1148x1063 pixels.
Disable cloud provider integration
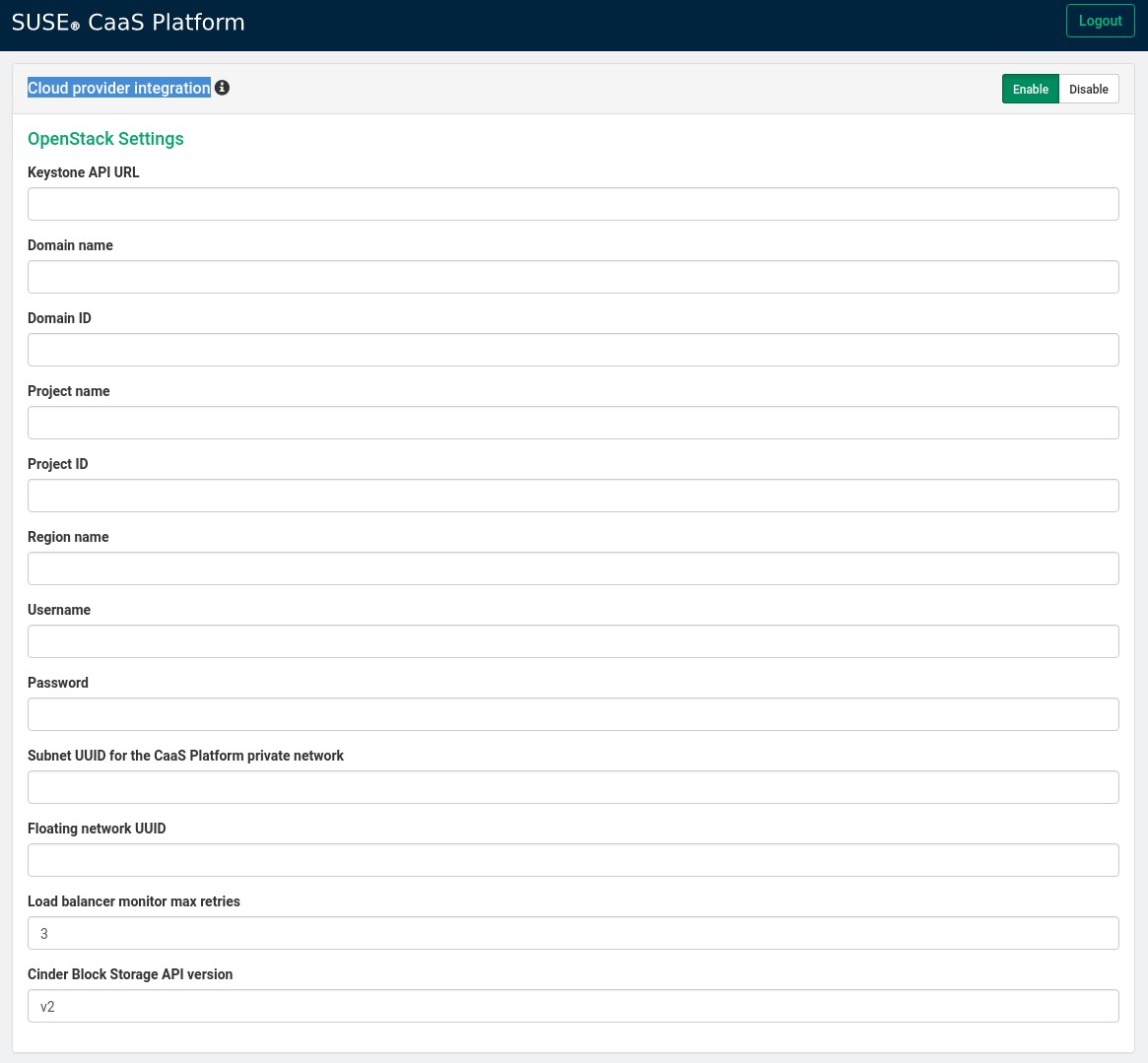click(x=1088, y=89)
